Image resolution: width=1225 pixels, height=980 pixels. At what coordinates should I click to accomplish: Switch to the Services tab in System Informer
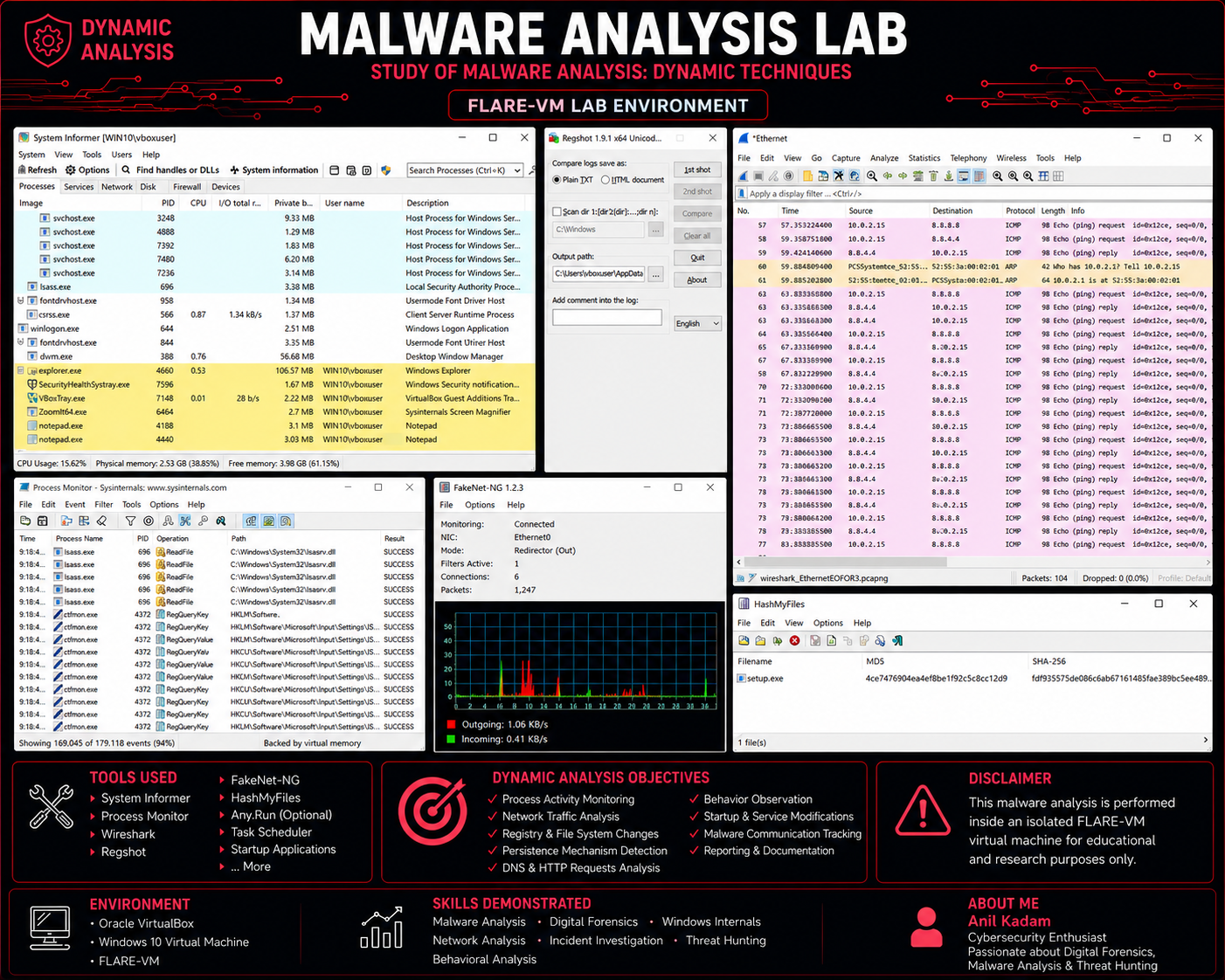click(79, 187)
